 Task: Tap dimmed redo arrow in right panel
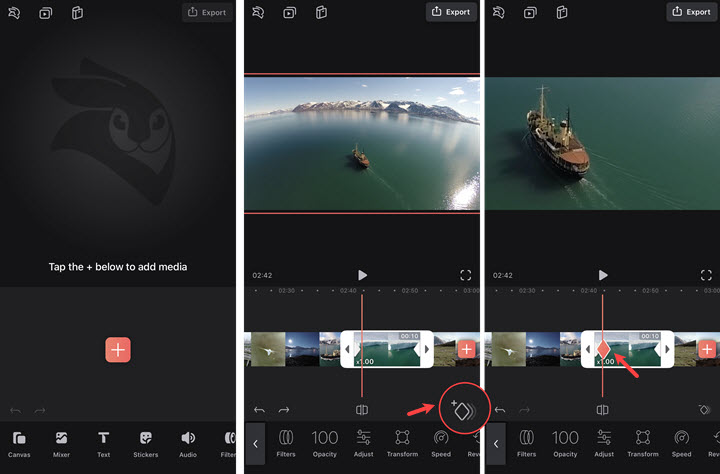tap(524, 410)
